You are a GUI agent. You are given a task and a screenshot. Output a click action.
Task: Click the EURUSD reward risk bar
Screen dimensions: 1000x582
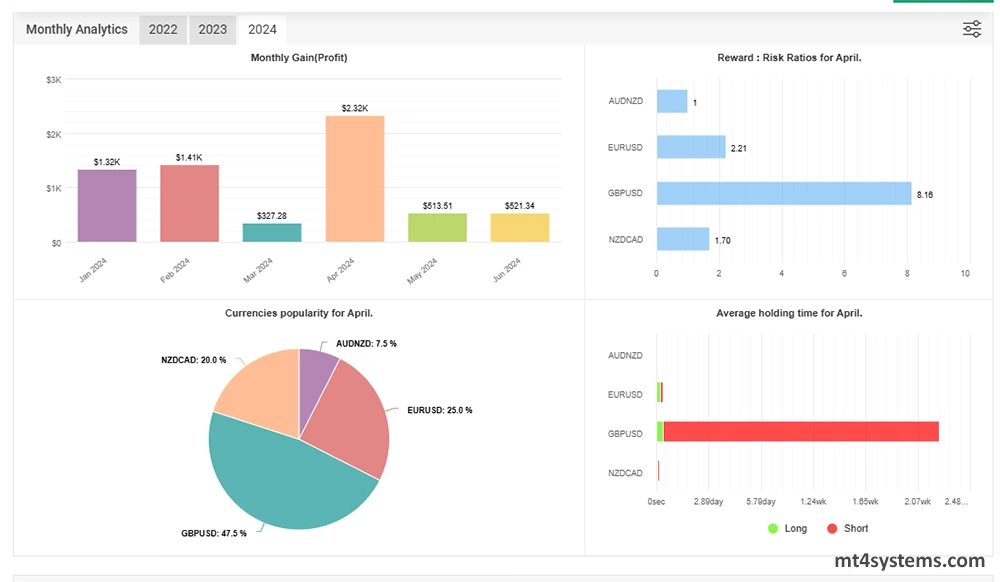[x=690, y=147]
